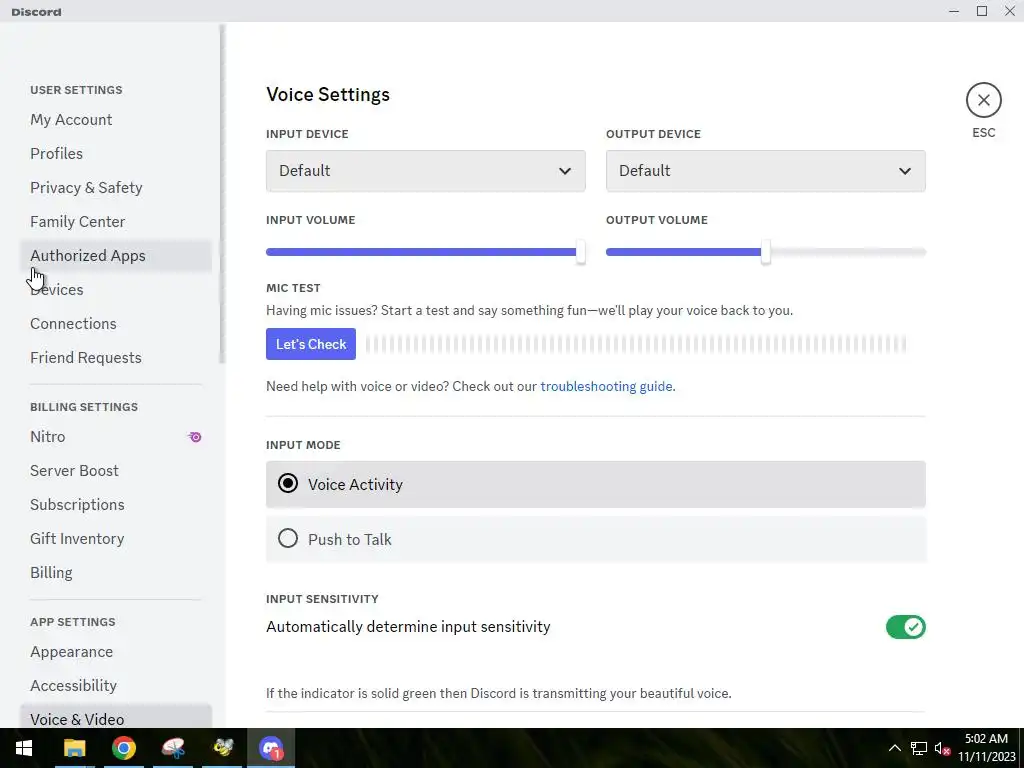Click the muted speaker tray icon

click(942, 748)
